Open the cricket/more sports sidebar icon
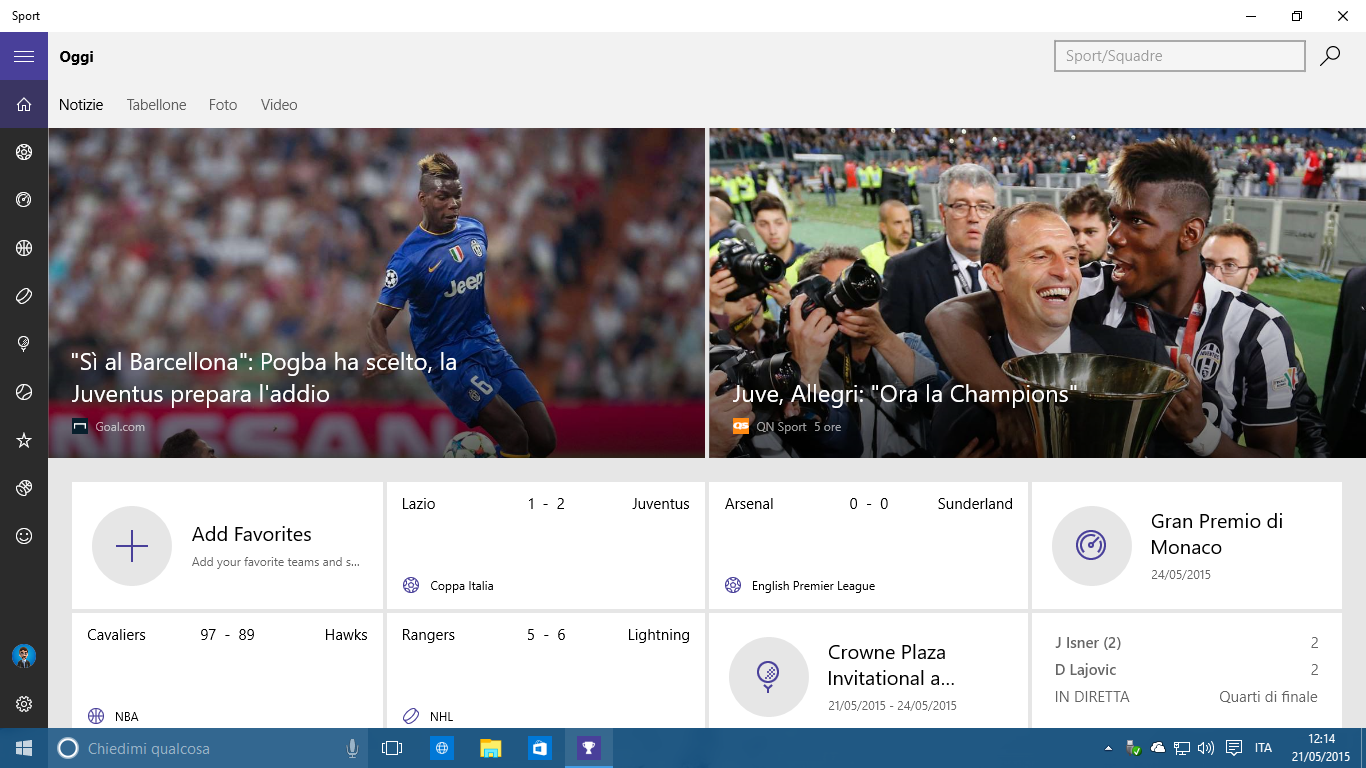The image size is (1366, 768). pyautogui.click(x=24, y=488)
